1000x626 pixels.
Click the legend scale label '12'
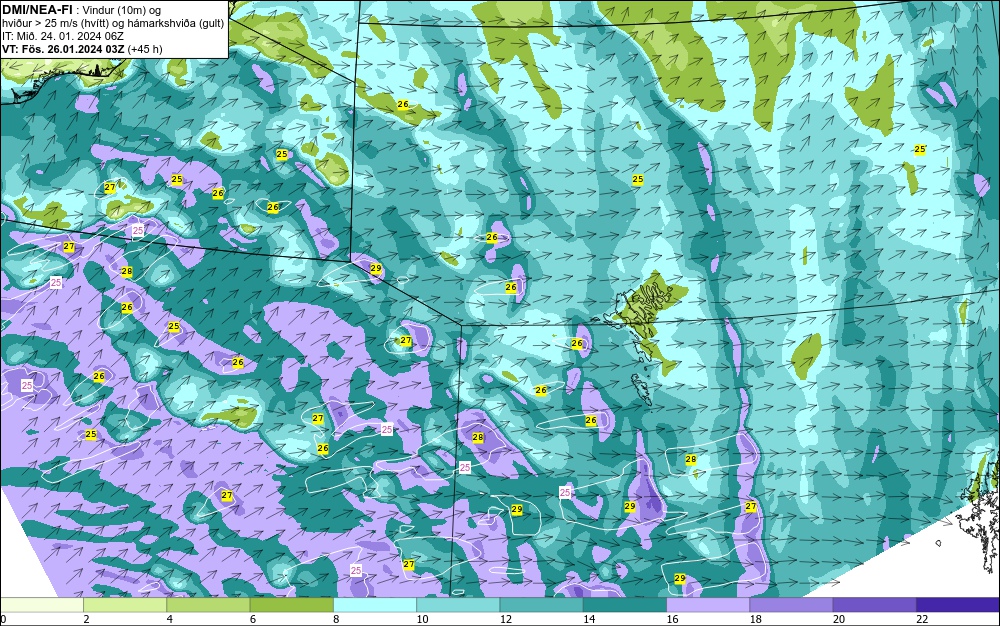point(506,619)
